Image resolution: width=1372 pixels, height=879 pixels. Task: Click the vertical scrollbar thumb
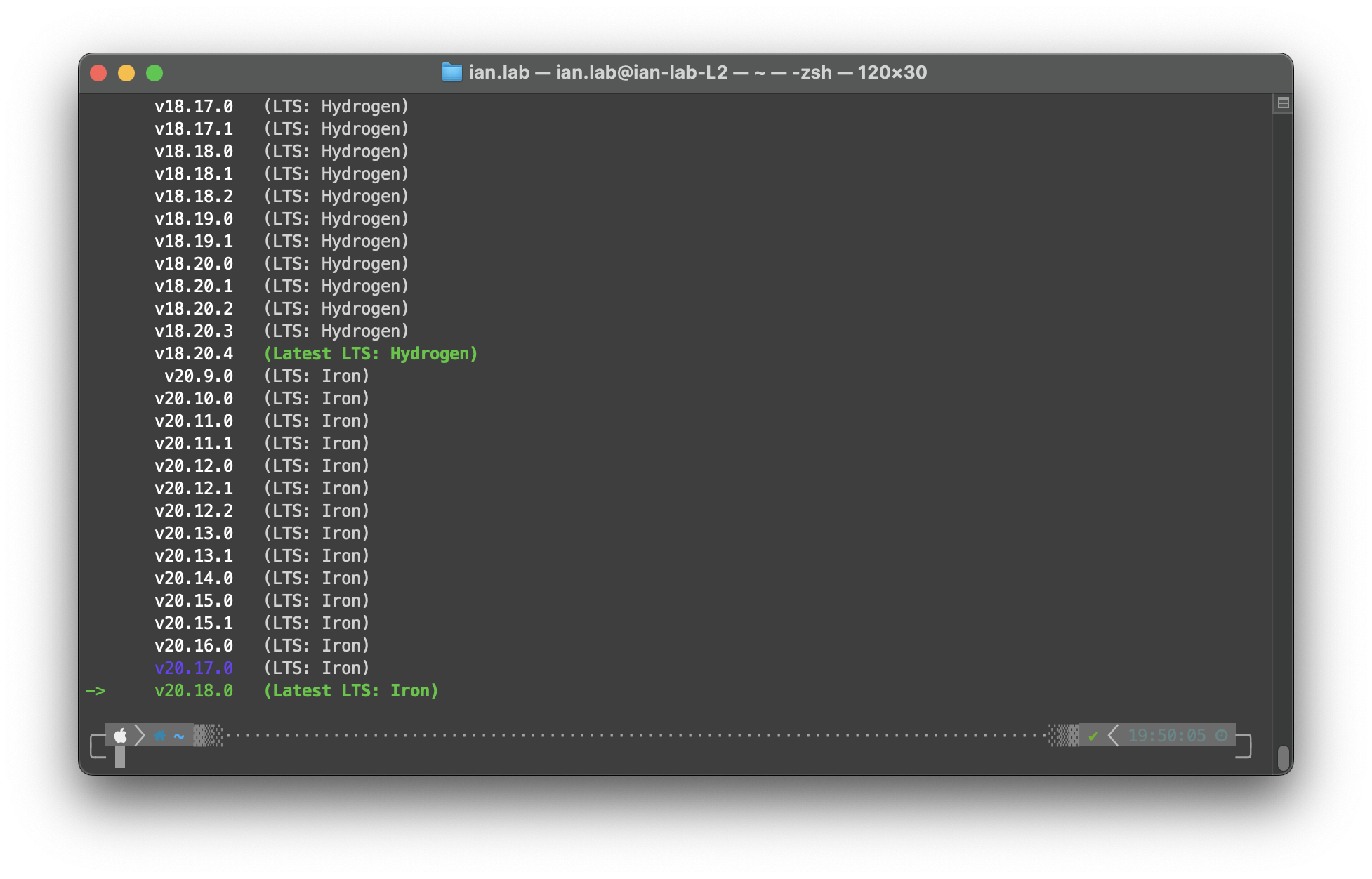pyautogui.click(x=1283, y=758)
